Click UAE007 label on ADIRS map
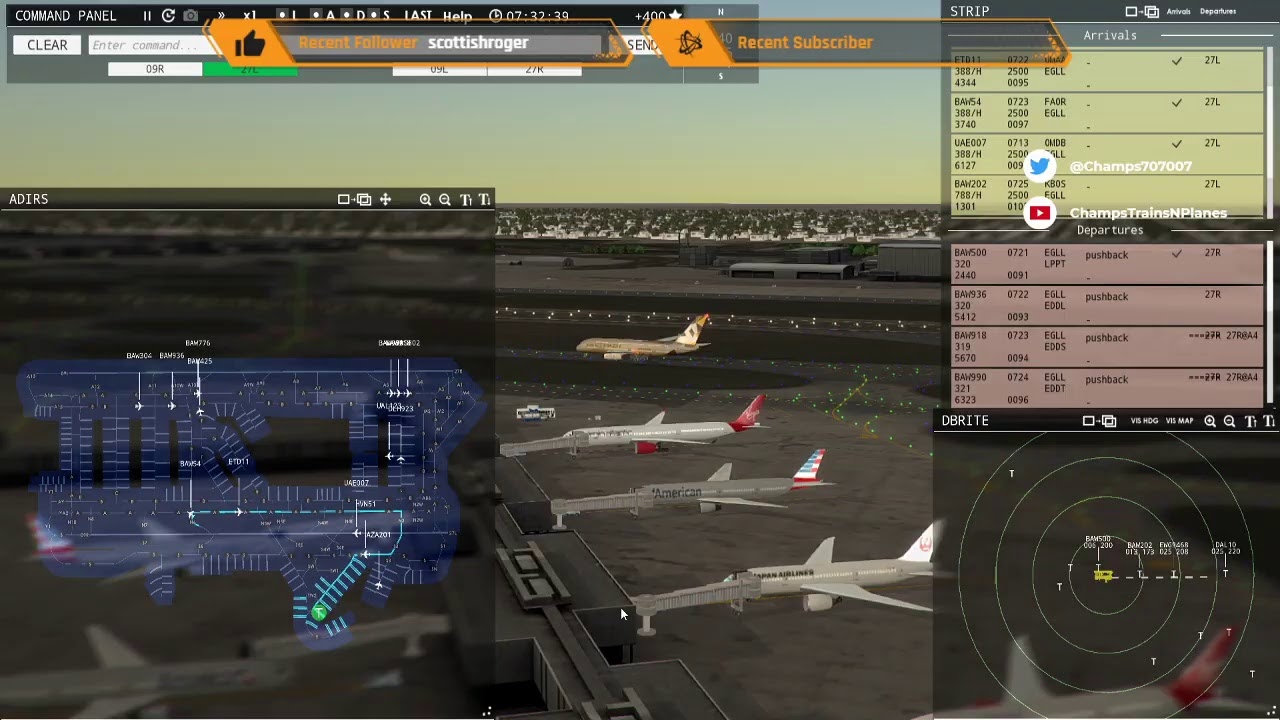This screenshot has height=720, width=1280. click(x=356, y=483)
